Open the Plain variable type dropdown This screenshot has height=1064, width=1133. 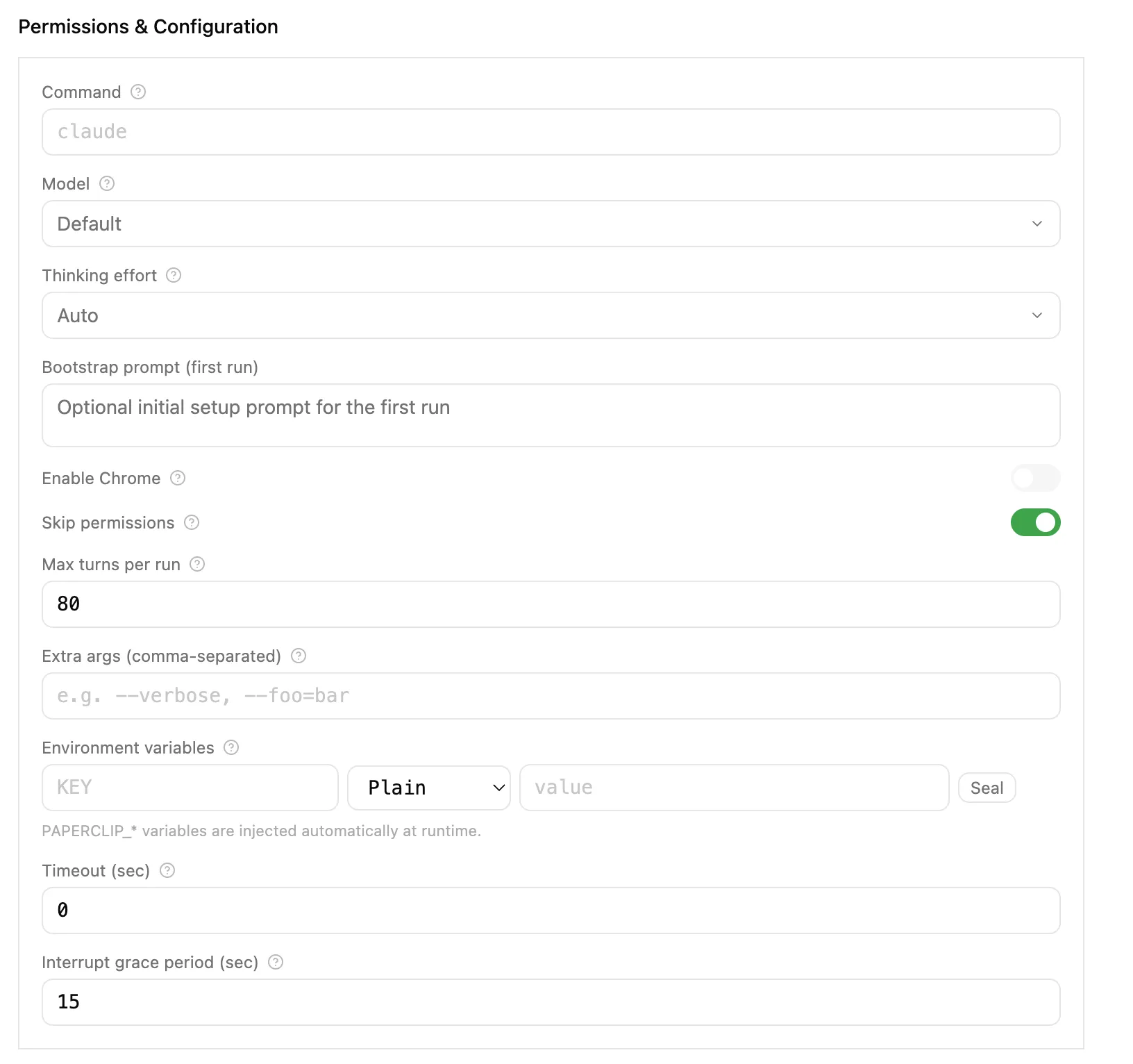coord(428,788)
